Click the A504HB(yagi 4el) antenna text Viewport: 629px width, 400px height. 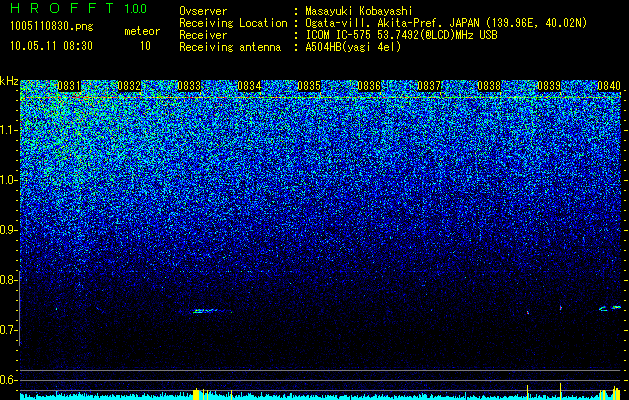[x=353, y=47]
